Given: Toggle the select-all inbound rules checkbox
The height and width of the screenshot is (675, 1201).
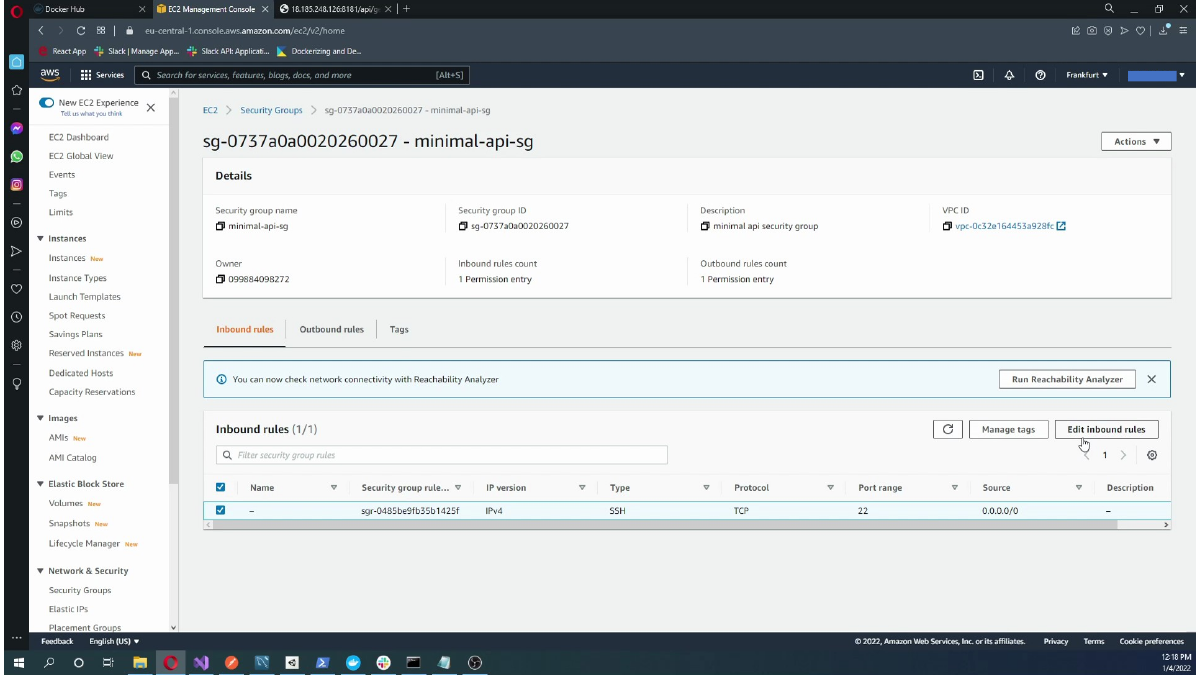Looking at the screenshot, I should [x=221, y=488].
